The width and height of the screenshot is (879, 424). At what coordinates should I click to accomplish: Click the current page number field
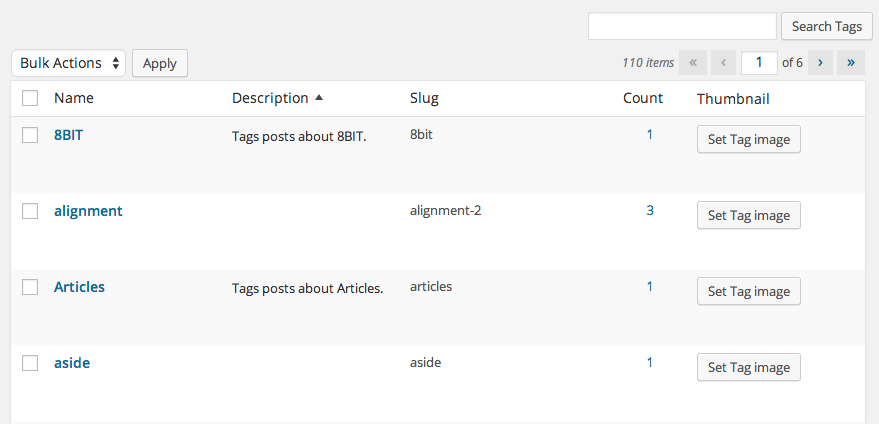[x=759, y=63]
